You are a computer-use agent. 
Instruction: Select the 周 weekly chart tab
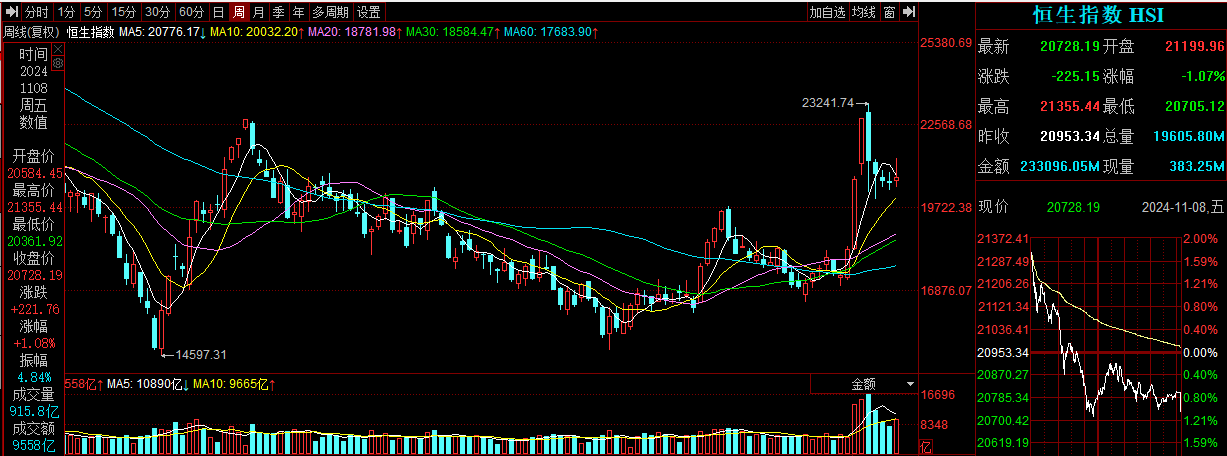pos(238,12)
